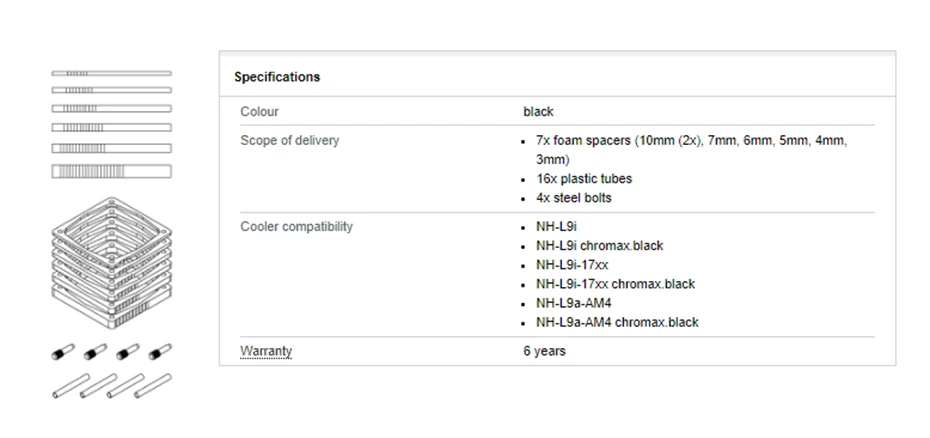Screen dimensions: 930x438
Task: Select the second foam spacer strip from top
Action: tap(111, 90)
